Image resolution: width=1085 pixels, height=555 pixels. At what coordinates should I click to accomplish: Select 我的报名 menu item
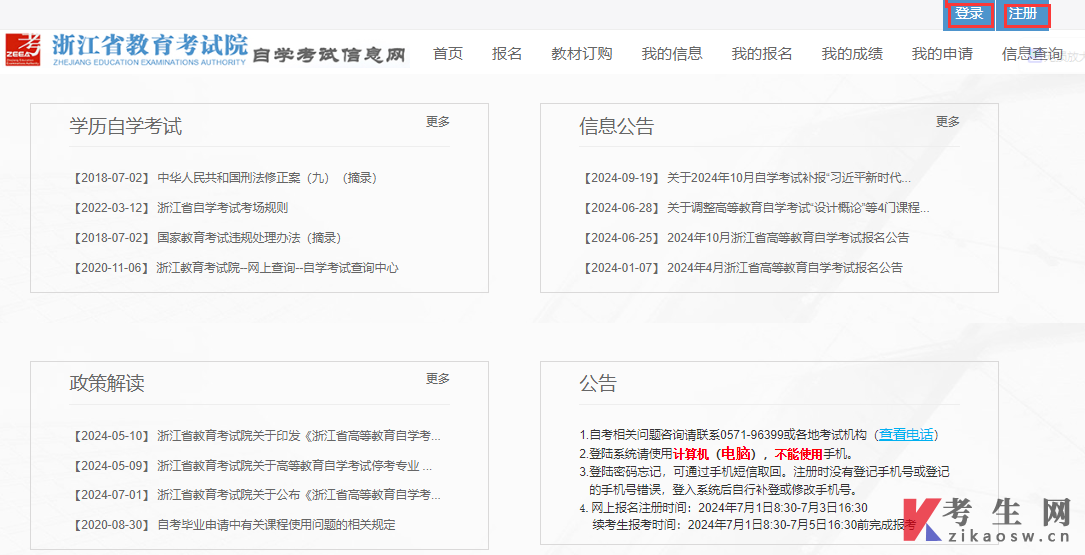point(761,54)
